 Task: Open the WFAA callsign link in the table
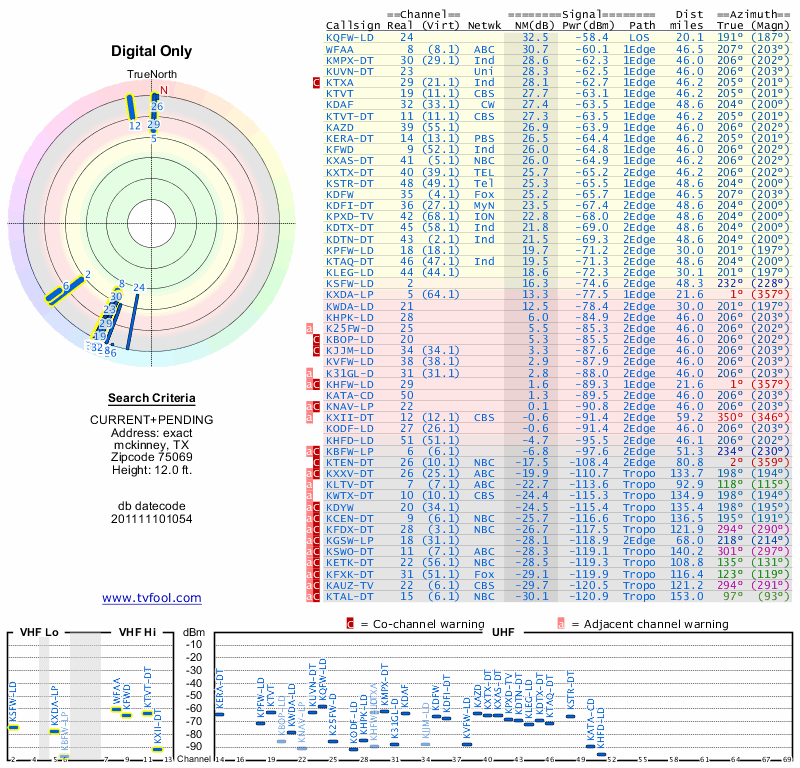pyautogui.click(x=340, y=49)
